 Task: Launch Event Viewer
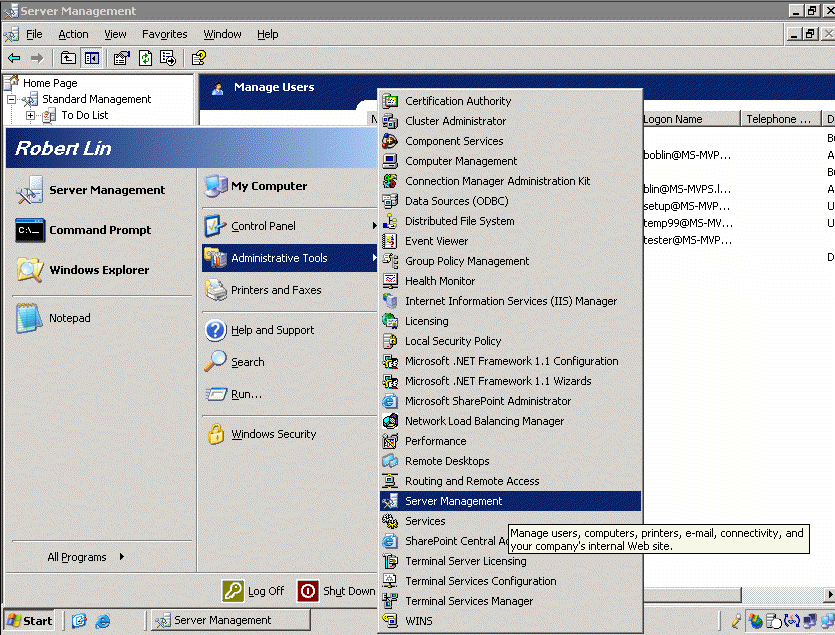click(x=510, y=241)
